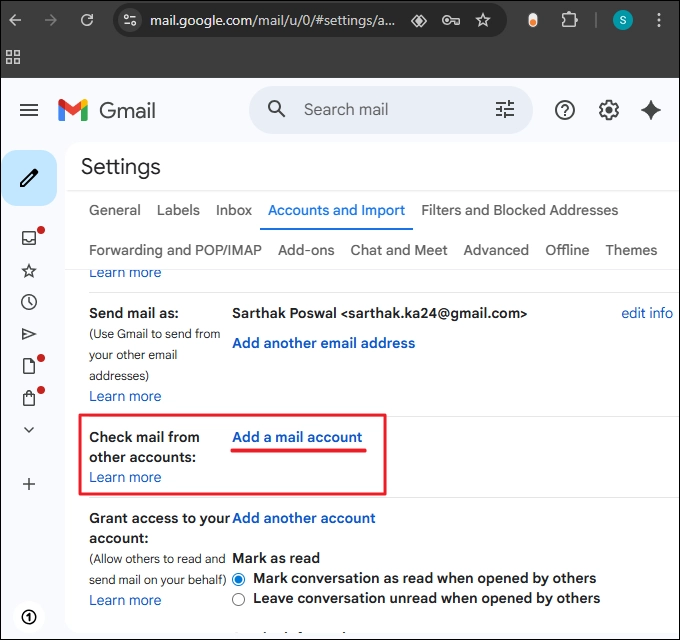
Task: Open Gemini sparkle icon
Action: [651, 110]
